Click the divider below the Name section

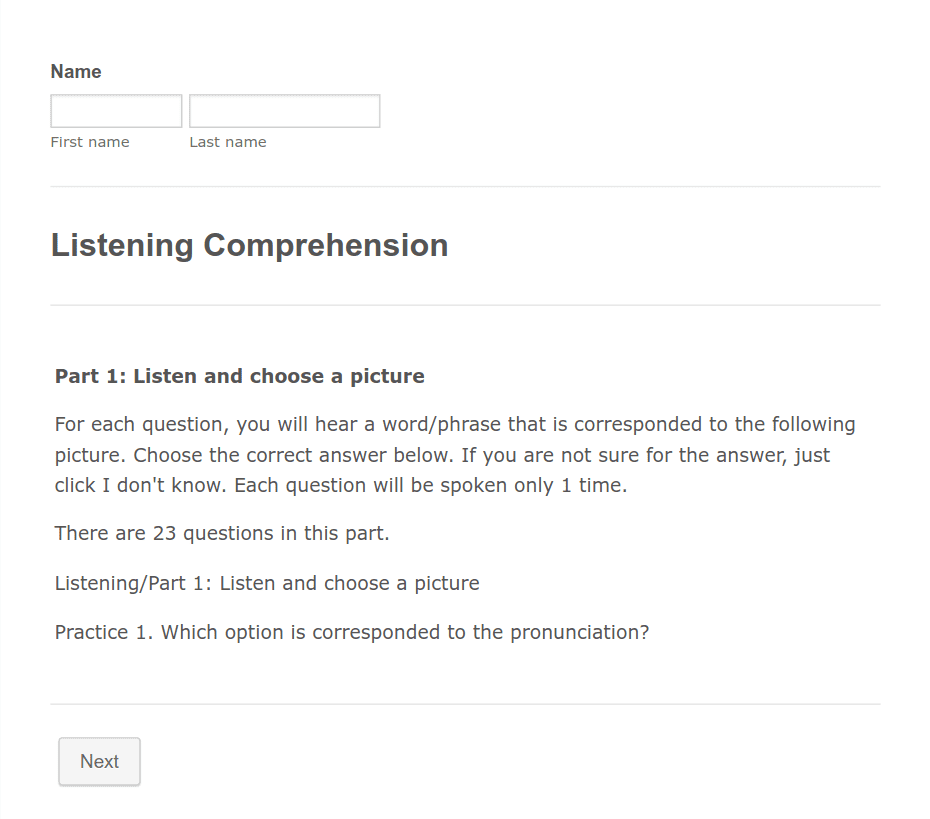click(465, 187)
